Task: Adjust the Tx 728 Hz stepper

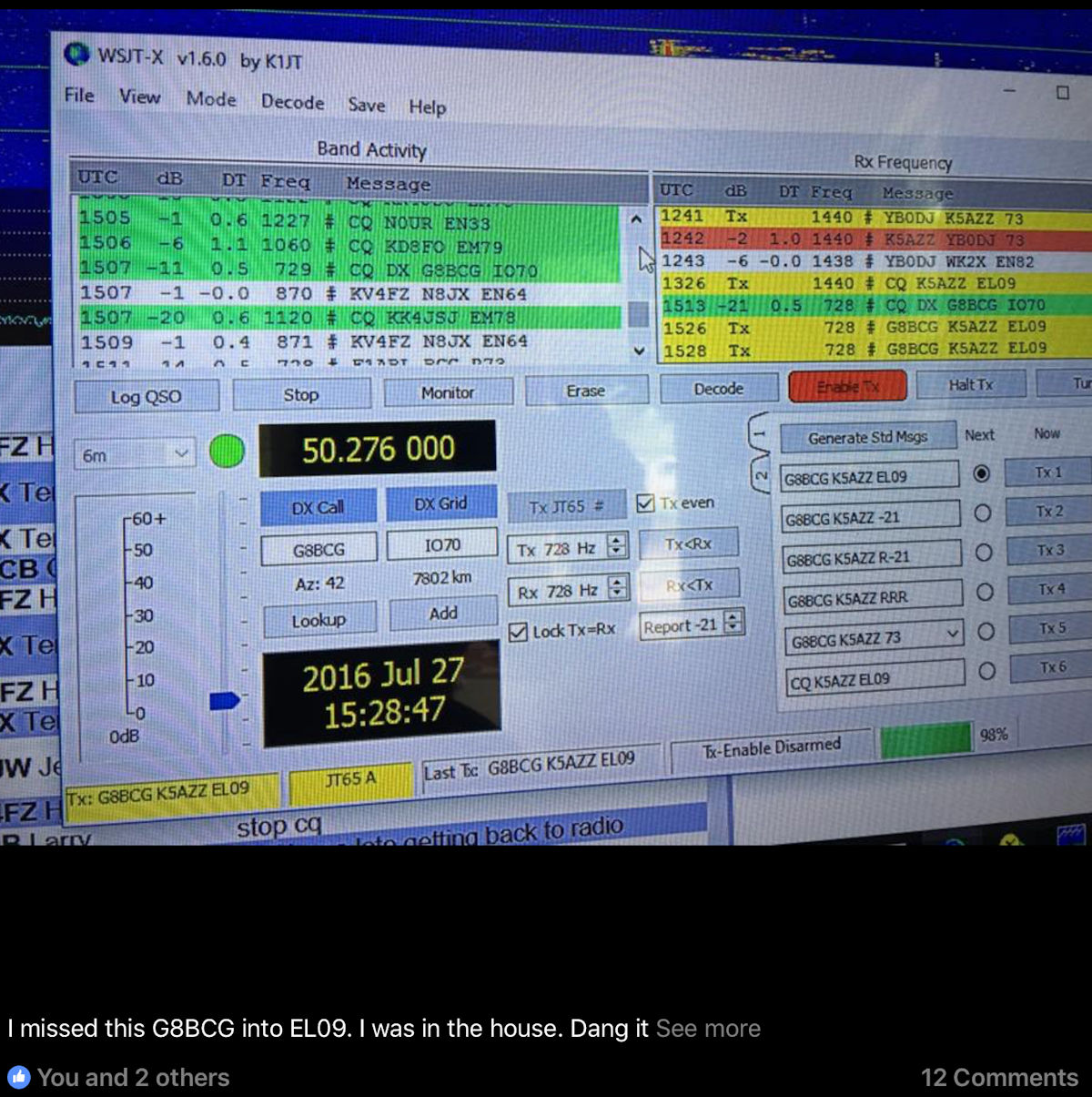Action: [618, 546]
